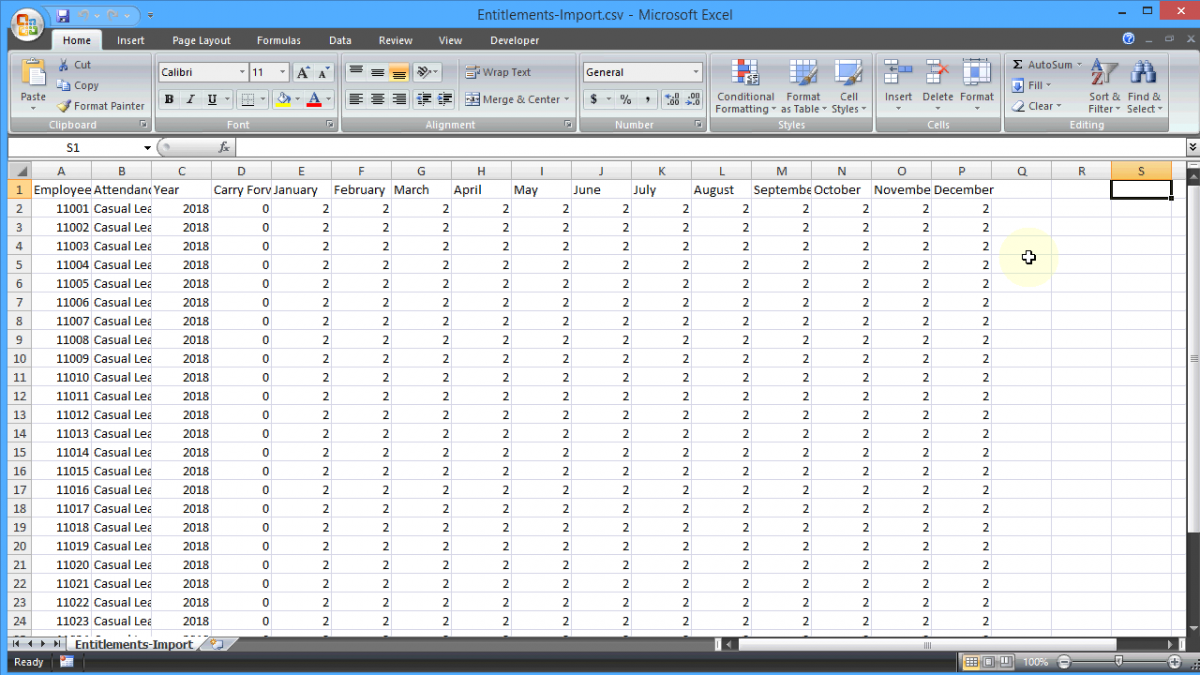Open Conditional Formatting
Screen dimensions: 1200x675
[x=745, y=86]
